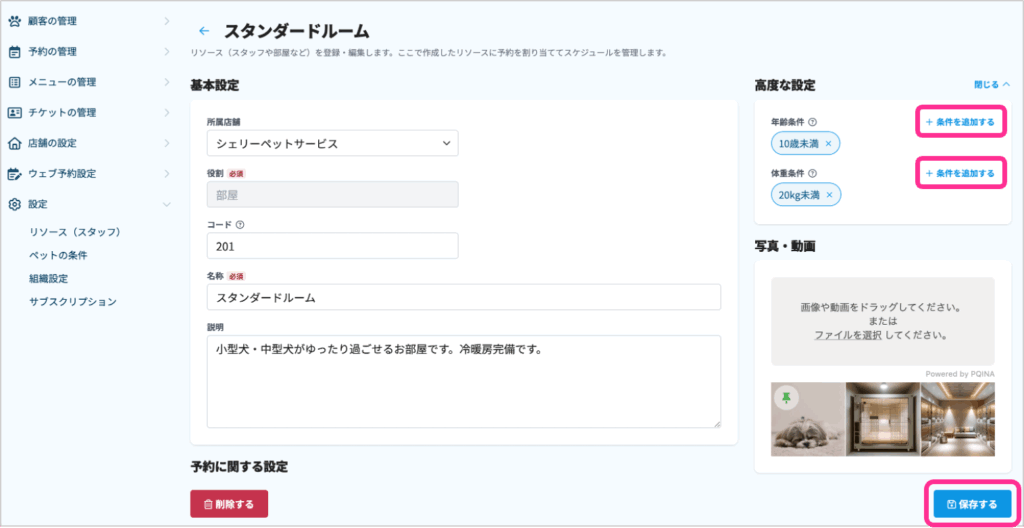Select the room hallway photo thumbnail

pyautogui.click(x=958, y=420)
